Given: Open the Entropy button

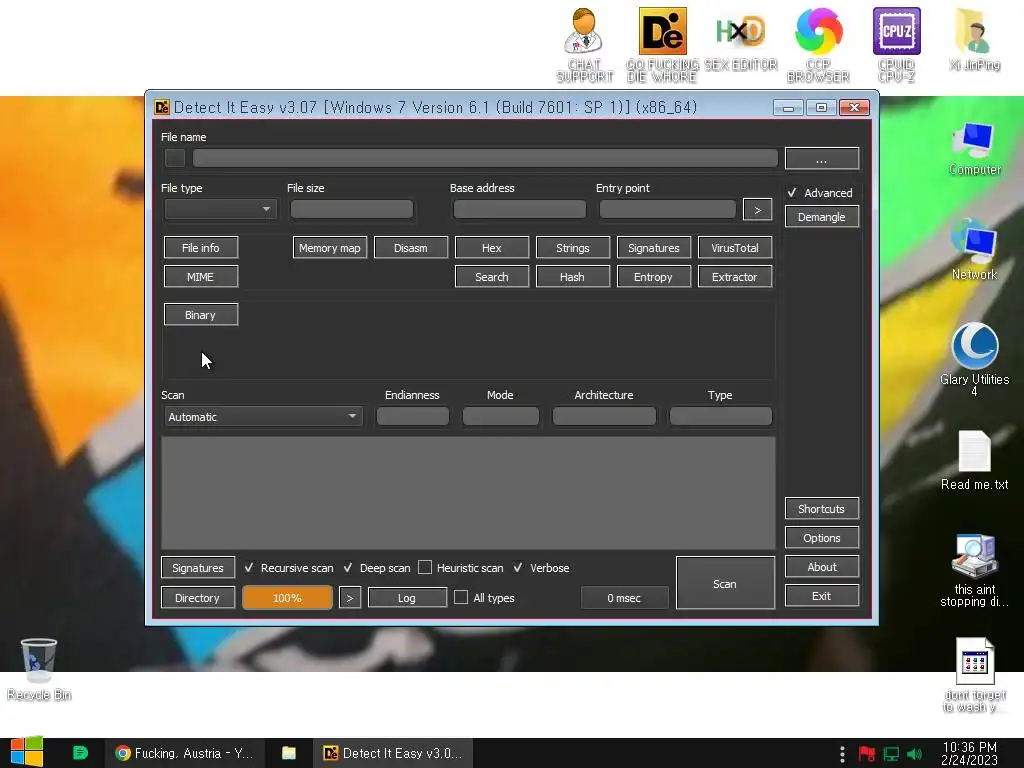Looking at the screenshot, I should click(654, 277).
